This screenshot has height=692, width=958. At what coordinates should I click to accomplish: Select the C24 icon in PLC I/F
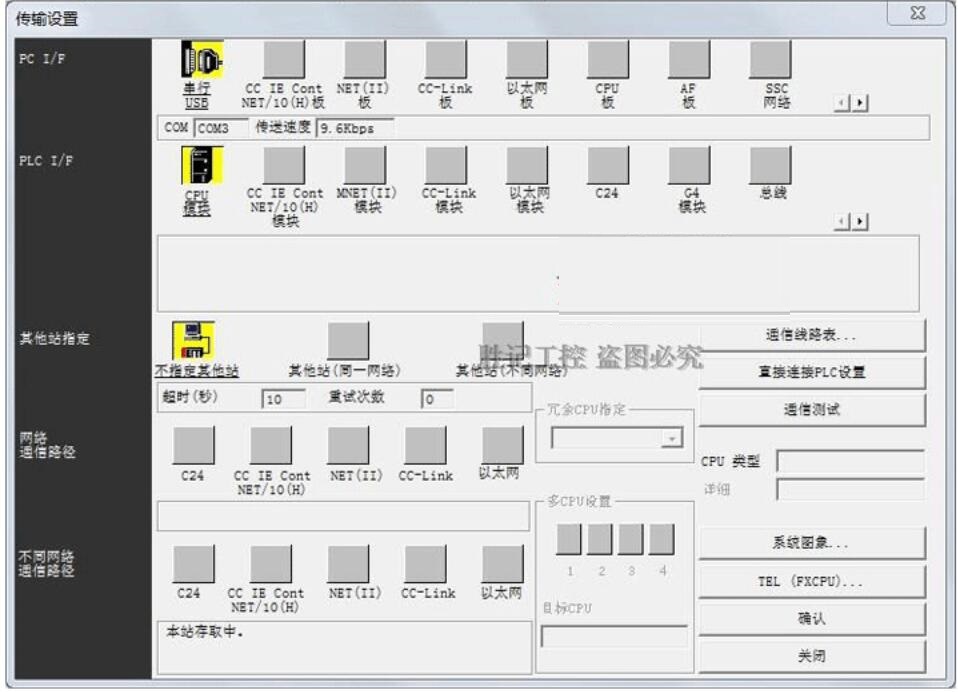[608, 165]
